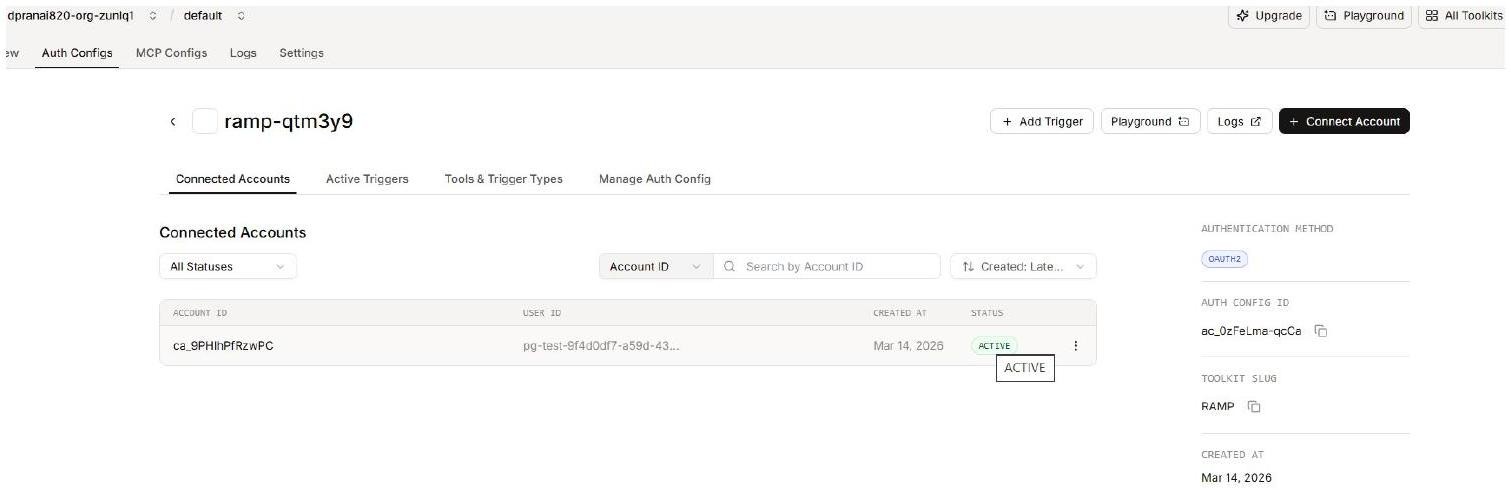This screenshot has height=490, width=1511.
Task: Open the row actions three-dot menu
Action: point(1075,346)
